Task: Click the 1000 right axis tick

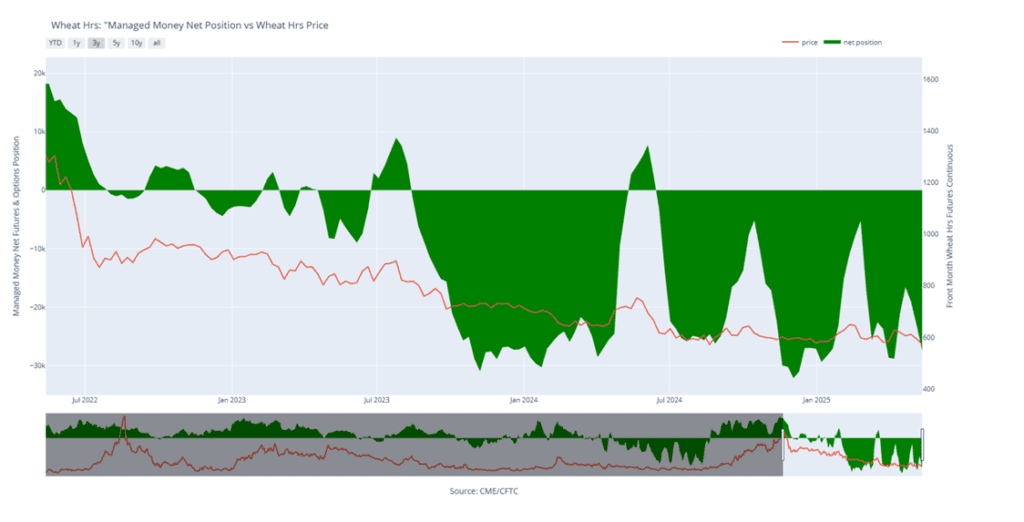Action: point(931,235)
